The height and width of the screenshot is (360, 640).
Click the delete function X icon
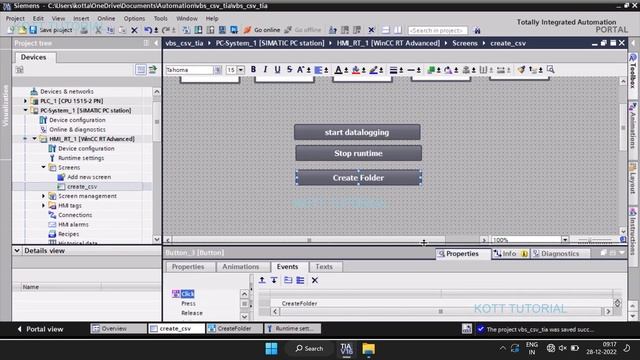[x=315, y=280]
